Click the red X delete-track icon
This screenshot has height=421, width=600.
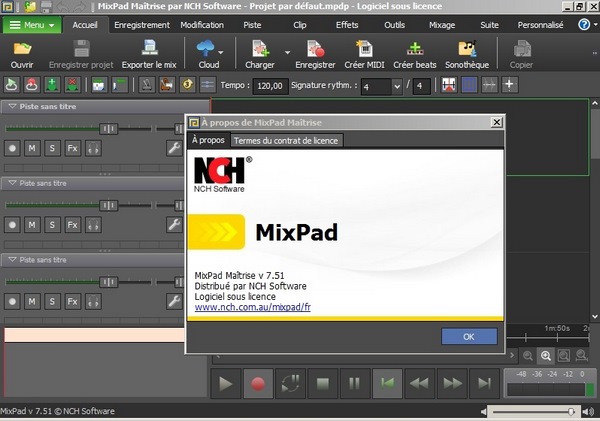[x=72, y=85]
